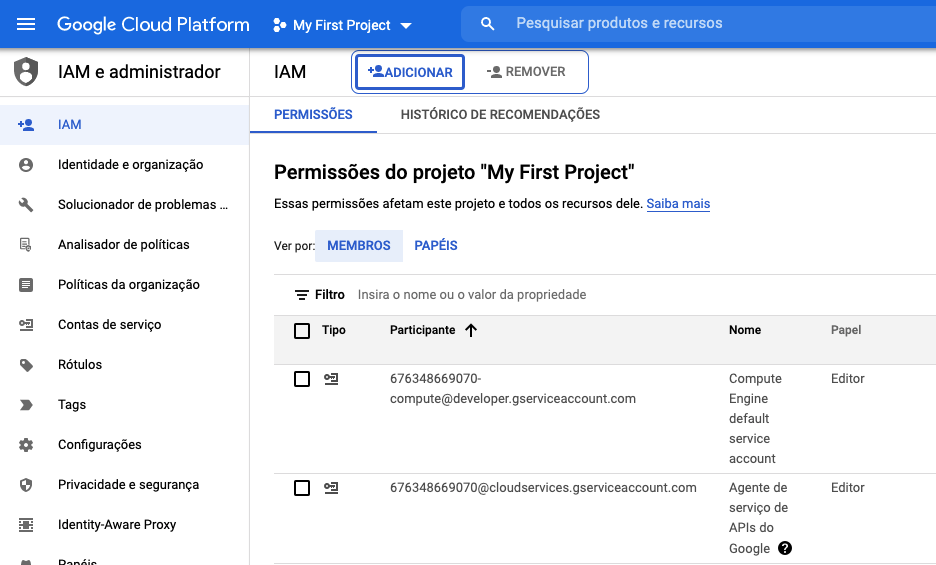Click the Papel column header
Image resolution: width=936 pixels, height=565 pixels.
click(x=846, y=330)
